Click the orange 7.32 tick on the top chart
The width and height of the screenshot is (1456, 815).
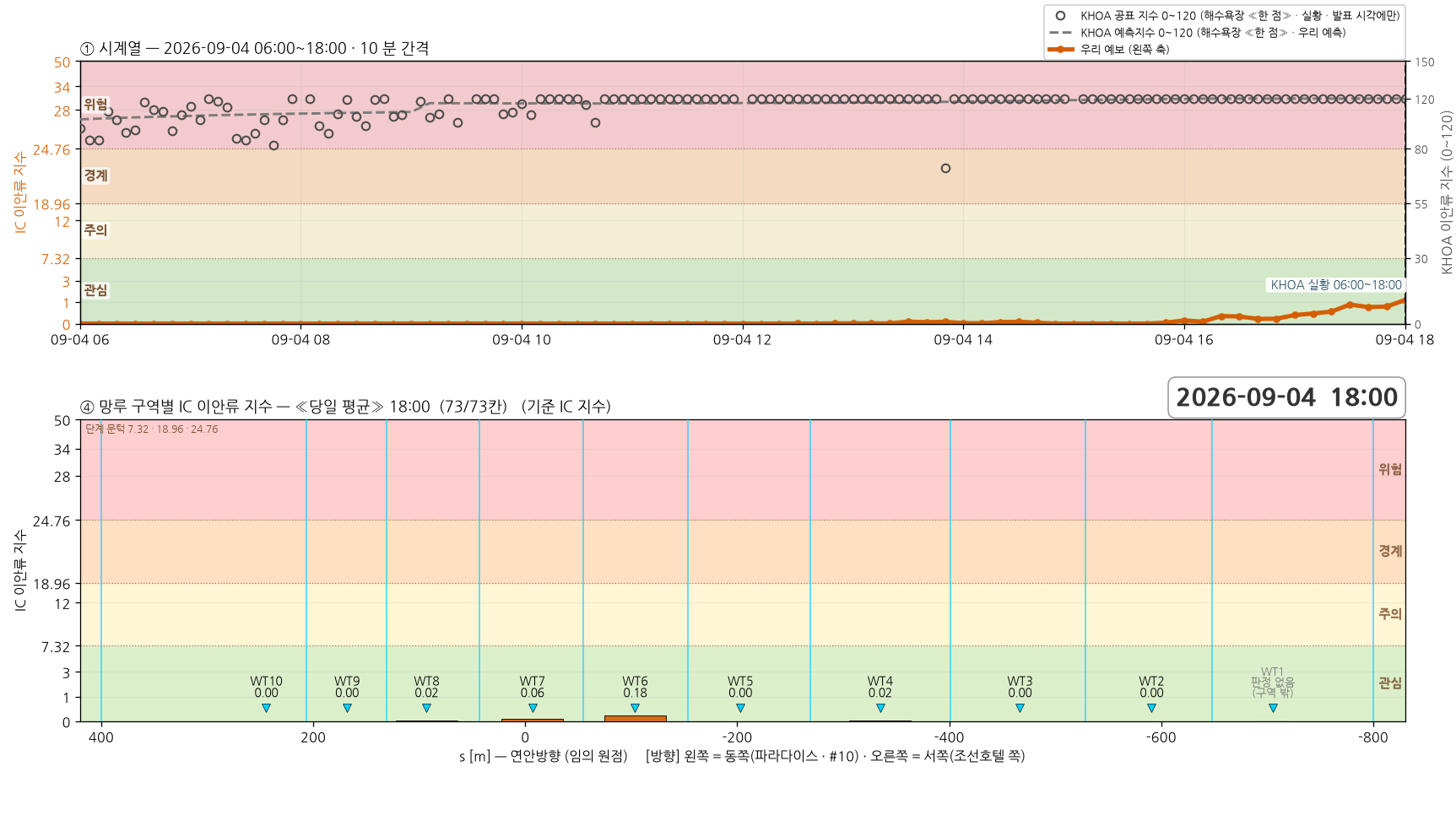pyautogui.click(x=56, y=259)
